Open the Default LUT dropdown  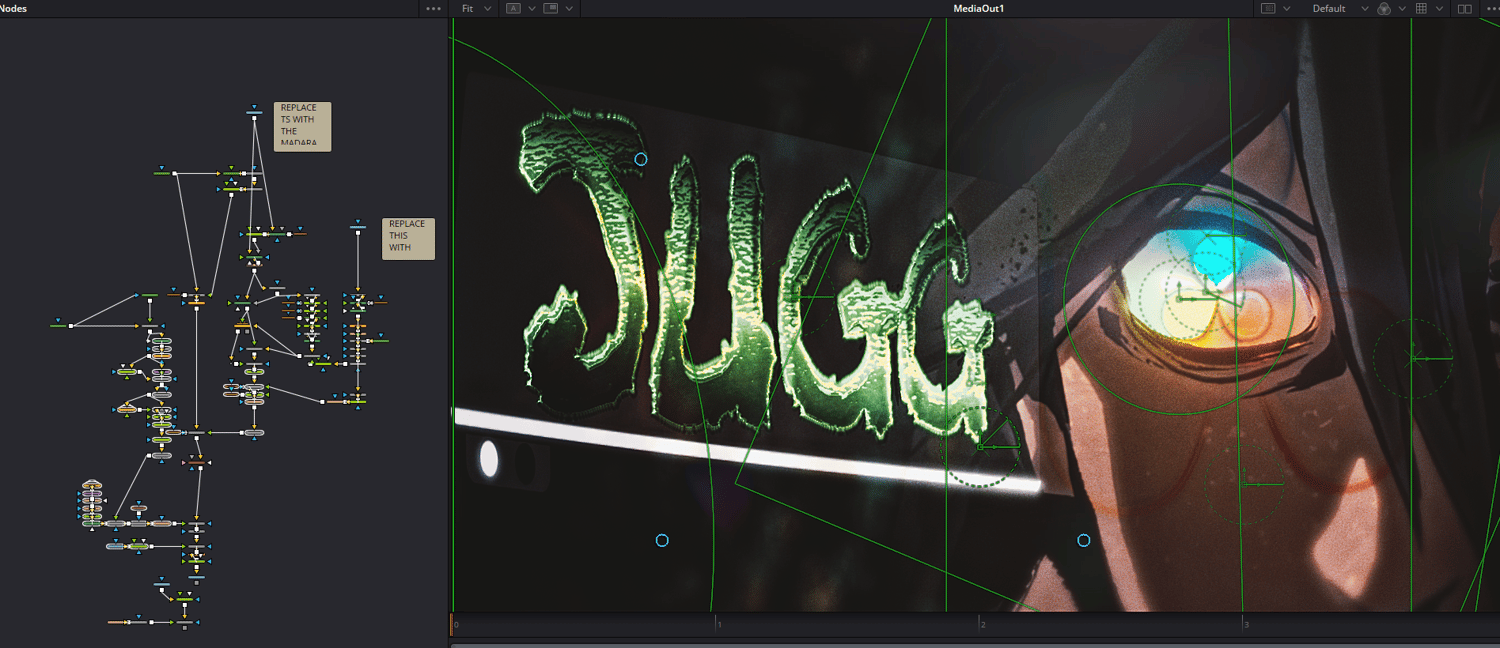1340,8
